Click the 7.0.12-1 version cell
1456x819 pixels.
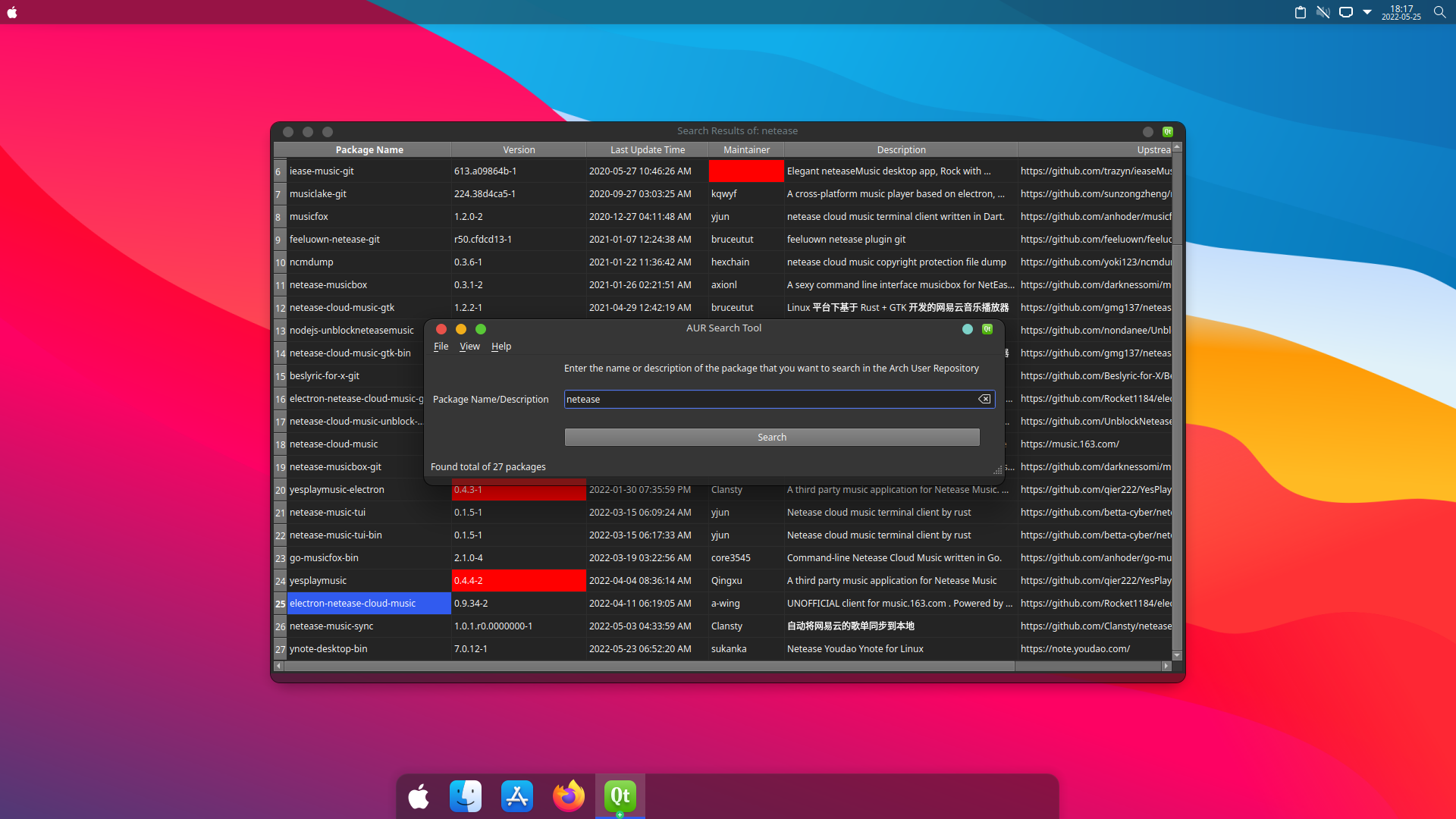pos(519,649)
